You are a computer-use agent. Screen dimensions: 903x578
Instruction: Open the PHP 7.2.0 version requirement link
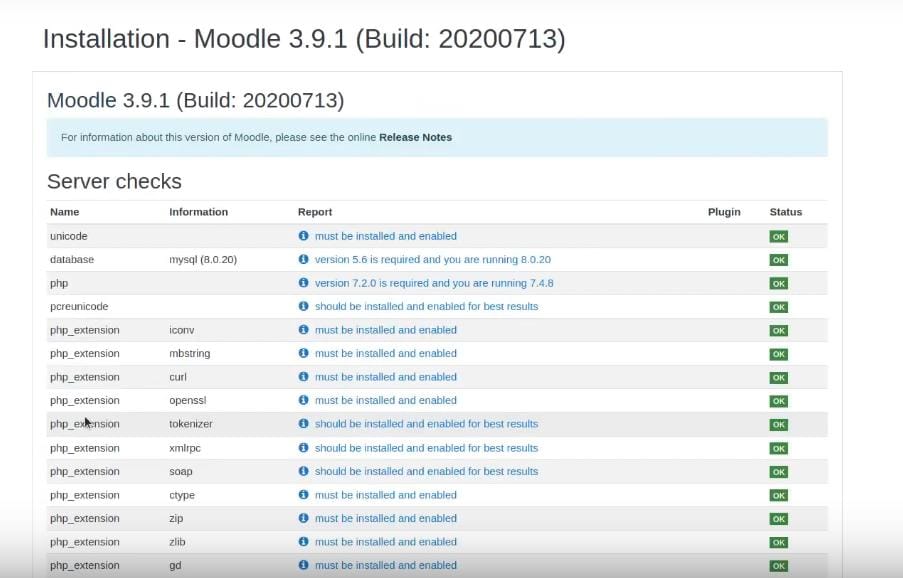click(434, 283)
